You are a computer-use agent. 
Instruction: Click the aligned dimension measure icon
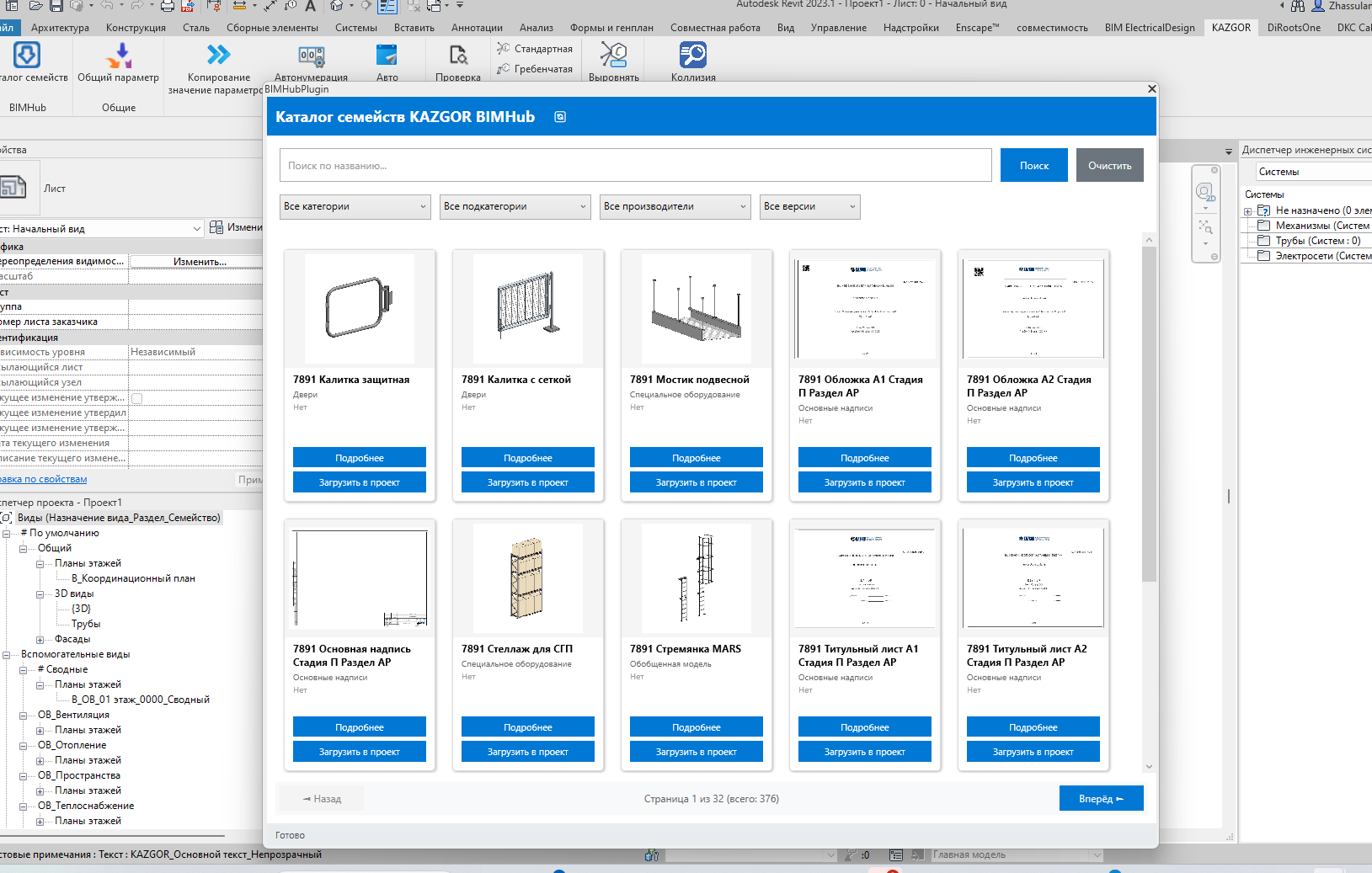270,6
